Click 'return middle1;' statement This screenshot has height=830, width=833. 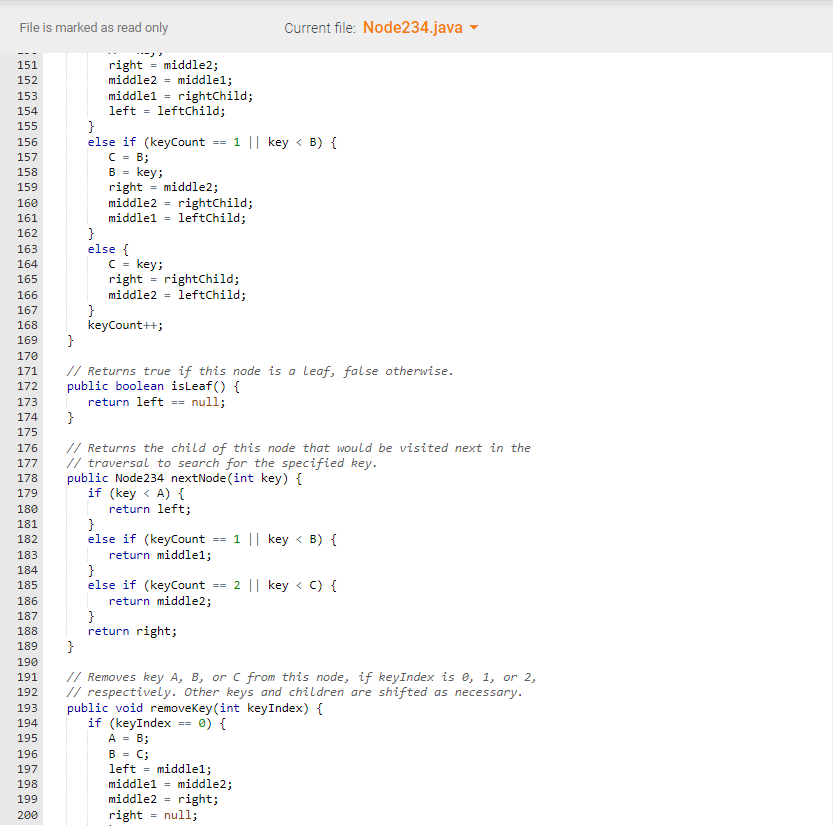coord(160,555)
